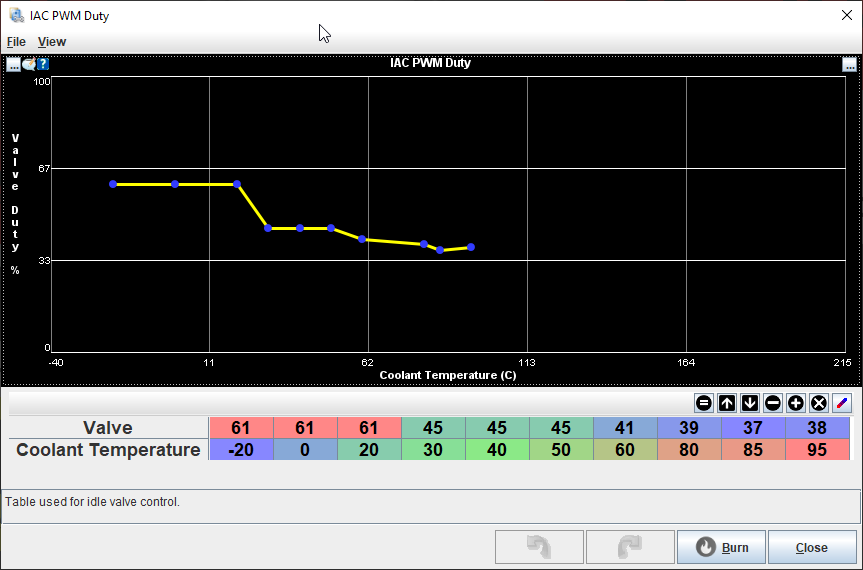Screen dimensions: 863x570
Task: Click the speech bubble note icon
Action: [29, 64]
